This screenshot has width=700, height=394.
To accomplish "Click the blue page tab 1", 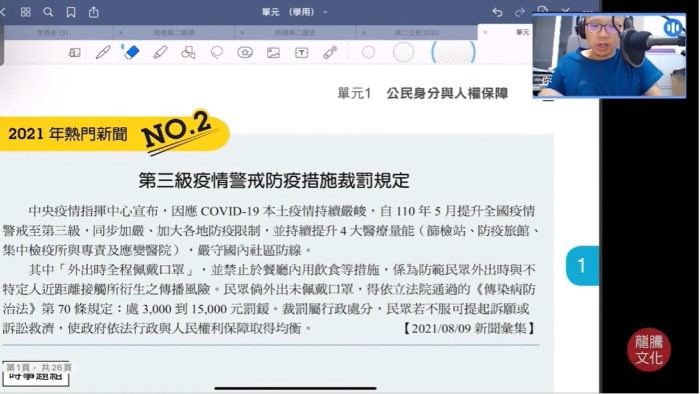I will click(x=582, y=265).
